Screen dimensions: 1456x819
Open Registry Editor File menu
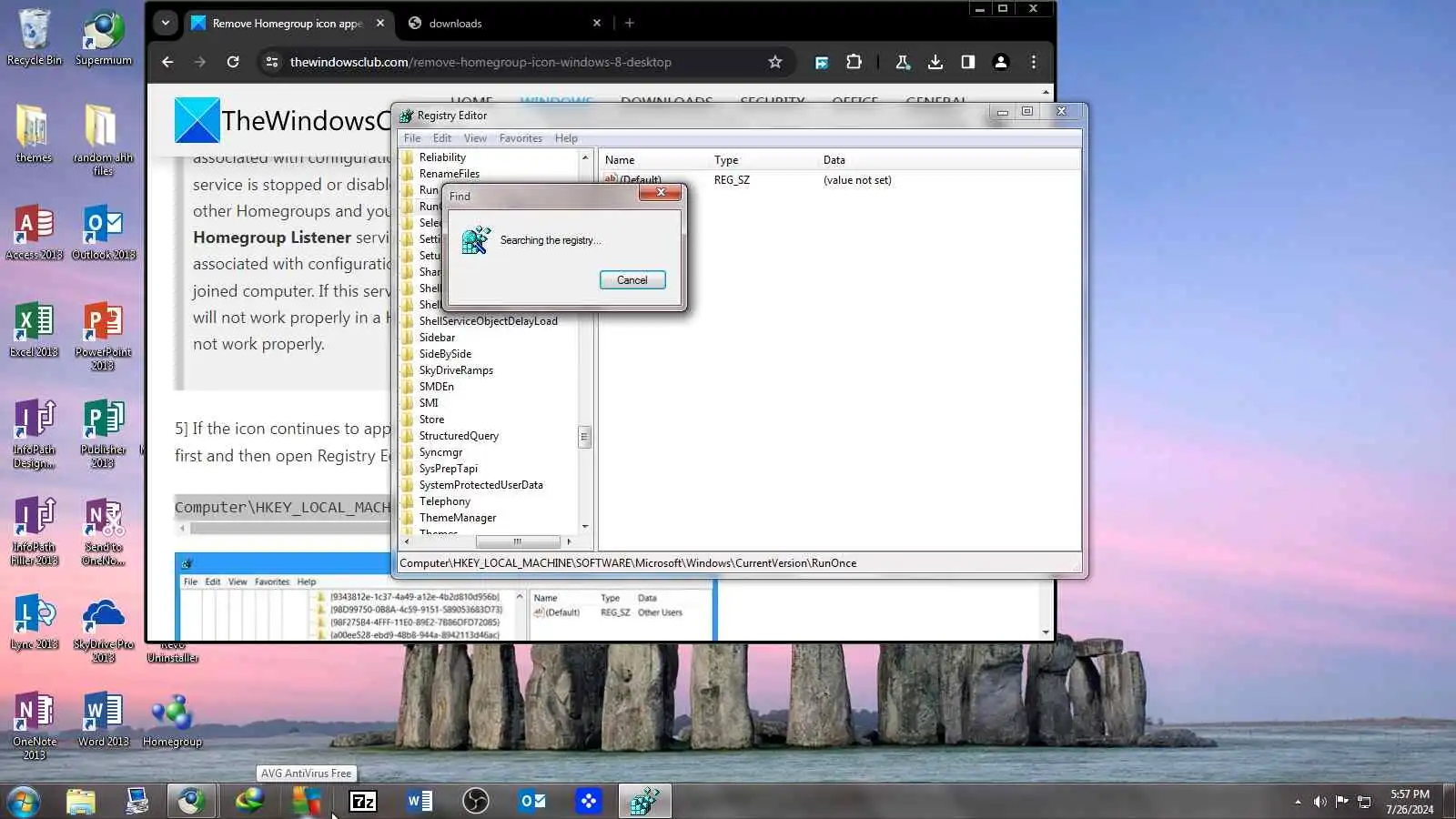click(x=412, y=138)
